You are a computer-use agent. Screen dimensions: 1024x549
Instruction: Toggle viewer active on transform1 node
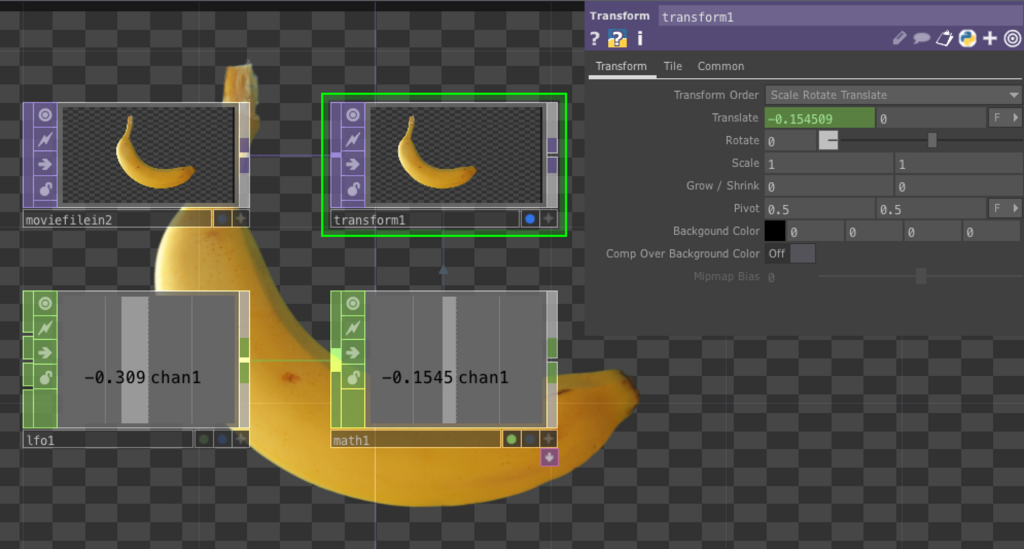pyautogui.click(x=353, y=115)
